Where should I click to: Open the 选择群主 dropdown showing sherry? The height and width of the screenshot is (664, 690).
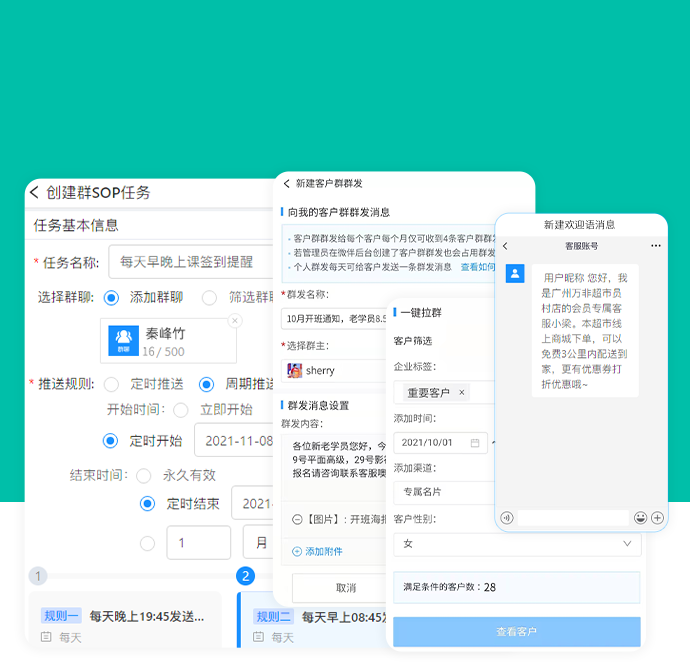coord(333,370)
